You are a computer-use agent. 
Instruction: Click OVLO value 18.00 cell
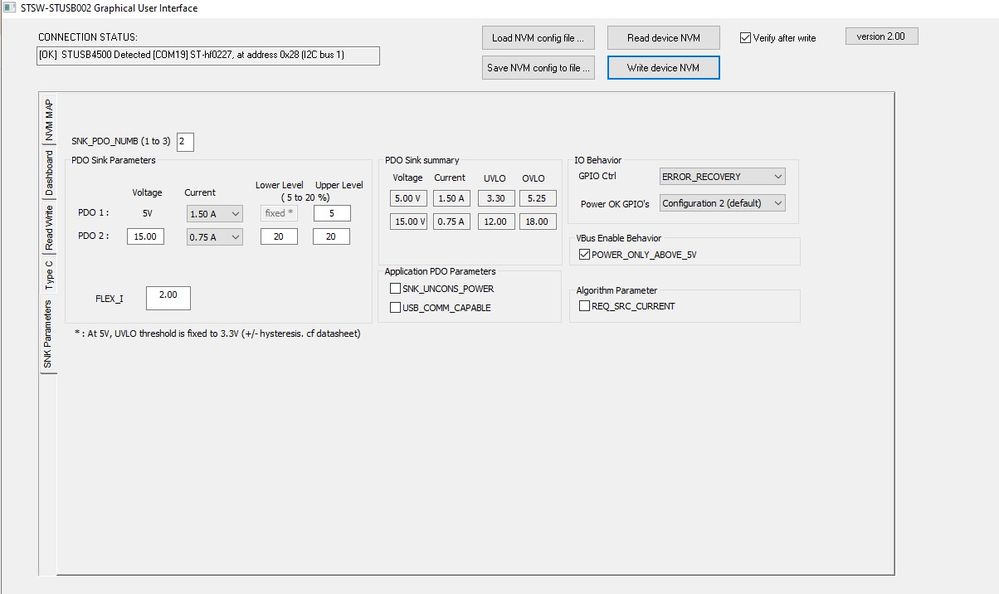point(537,222)
